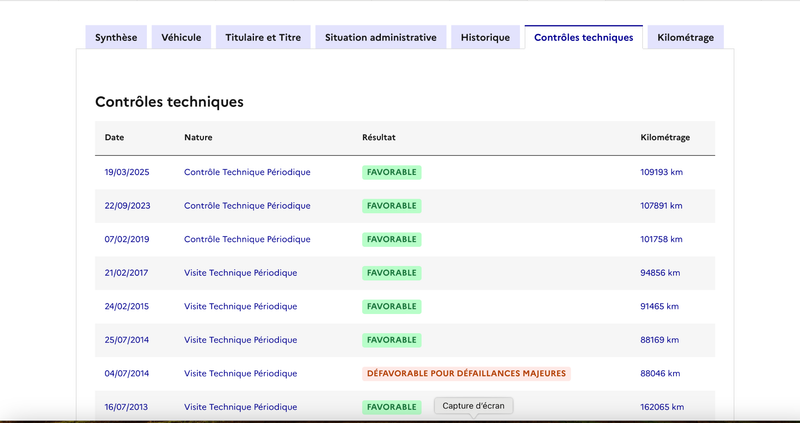Click the Contrôle Technique Périodique entry for 07/02/2019
Image resolution: width=800 pixels, height=423 pixels.
tap(247, 239)
